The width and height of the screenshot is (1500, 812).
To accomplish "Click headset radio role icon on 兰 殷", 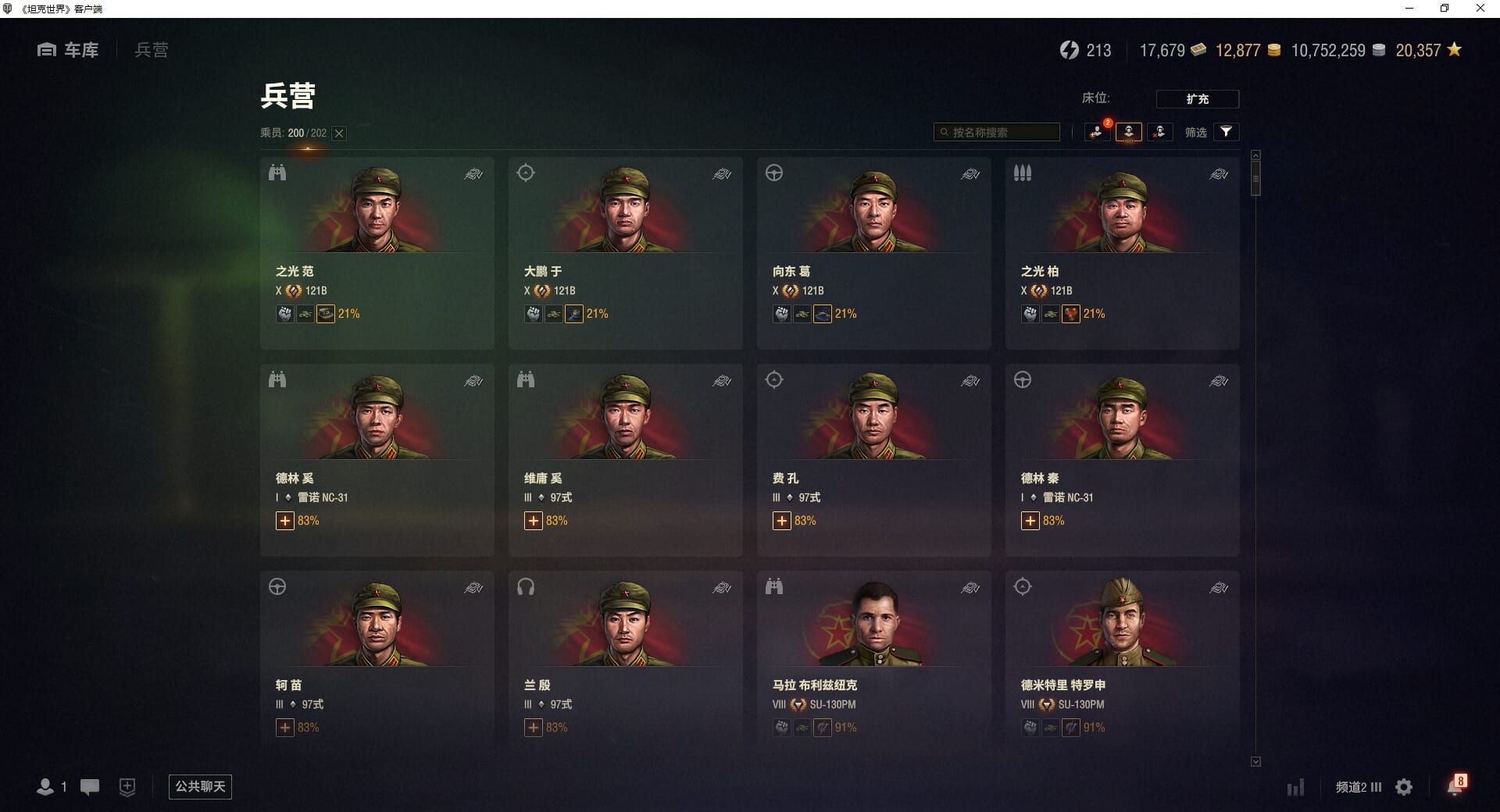I will tap(526, 587).
